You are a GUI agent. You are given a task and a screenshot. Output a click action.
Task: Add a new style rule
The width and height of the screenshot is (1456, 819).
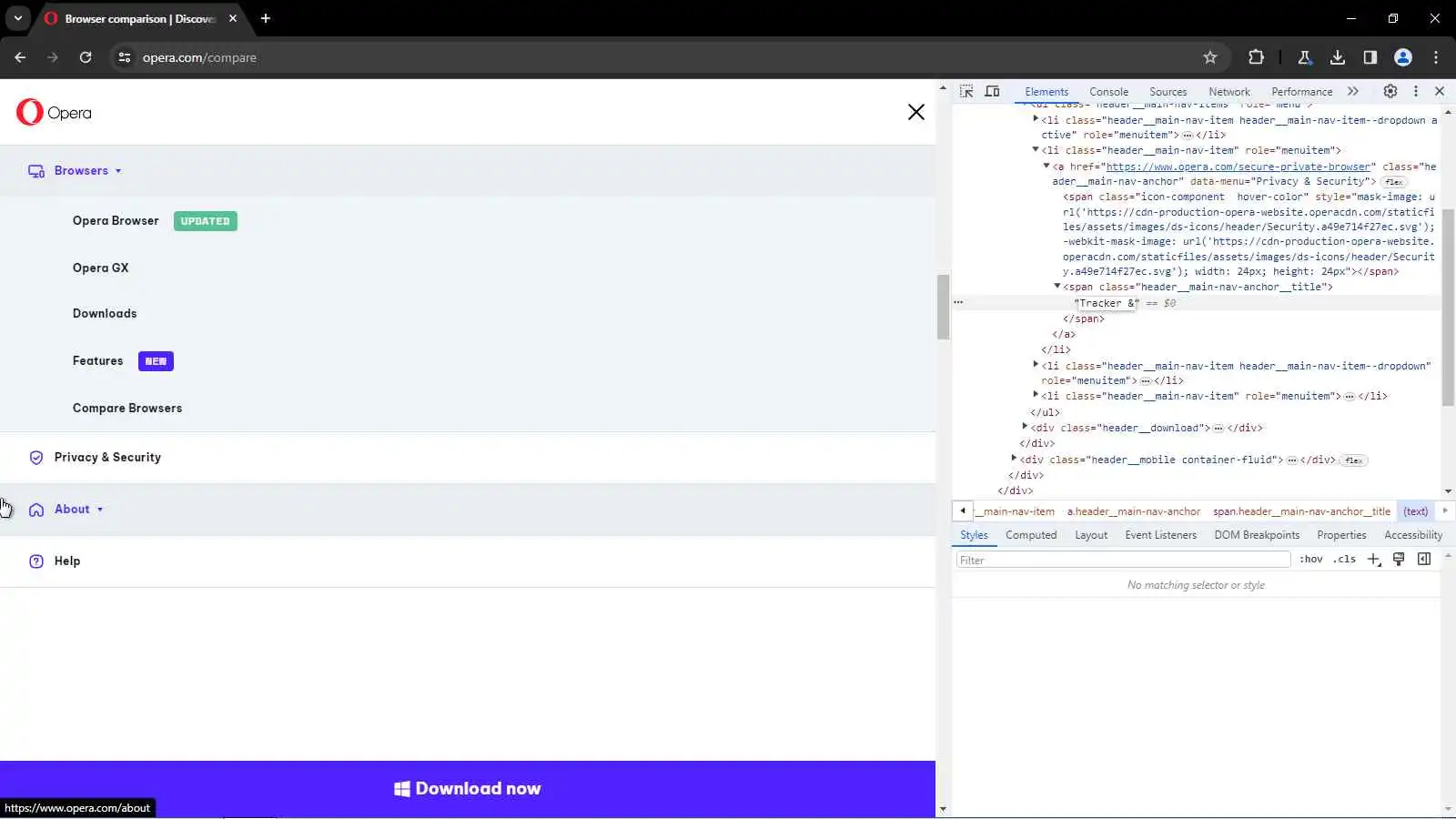point(1373,560)
